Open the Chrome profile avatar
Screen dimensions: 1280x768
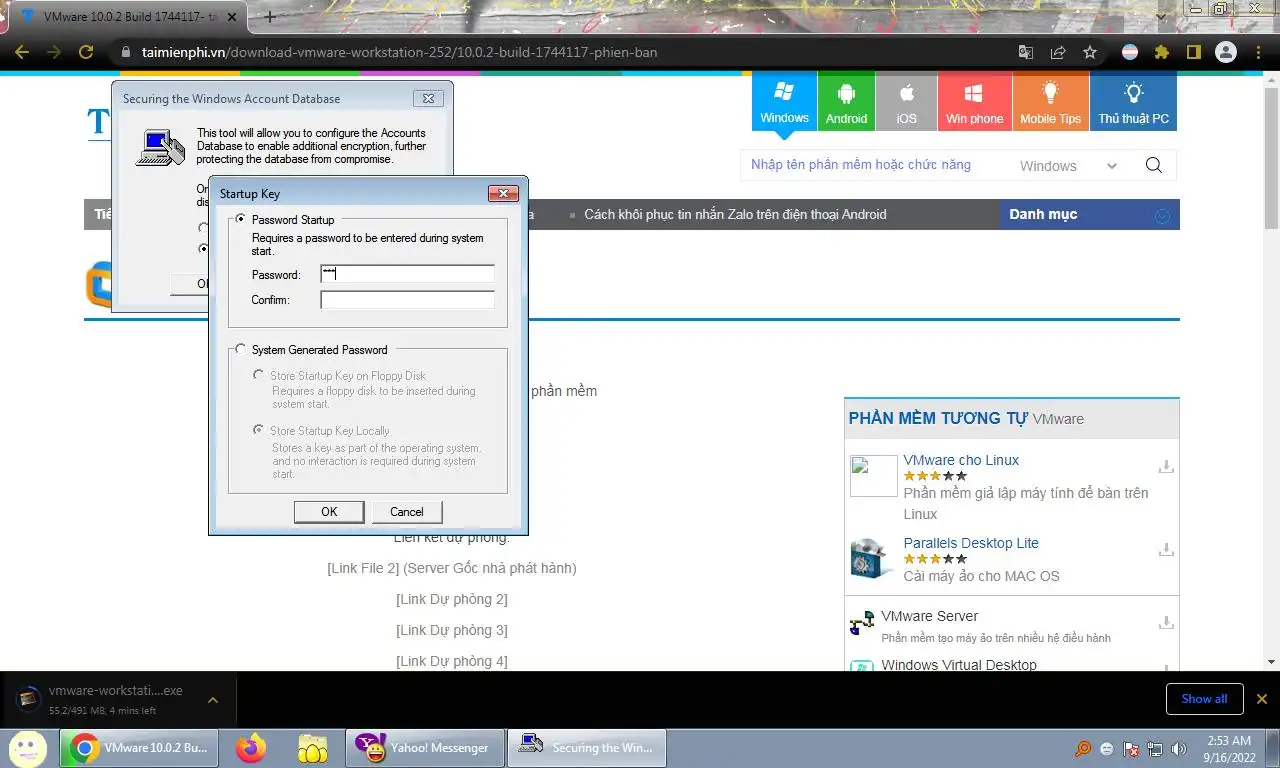(1226, 52)
